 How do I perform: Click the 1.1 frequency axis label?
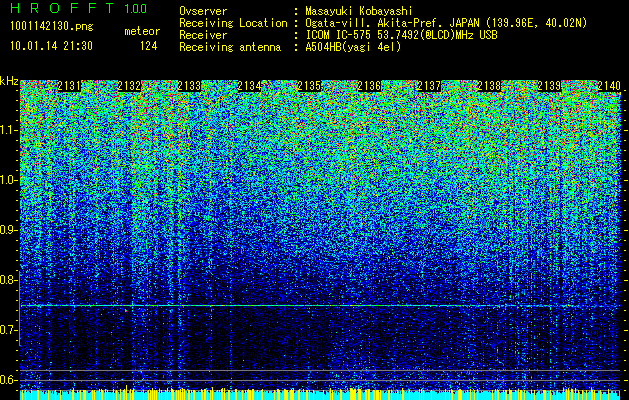8,130
